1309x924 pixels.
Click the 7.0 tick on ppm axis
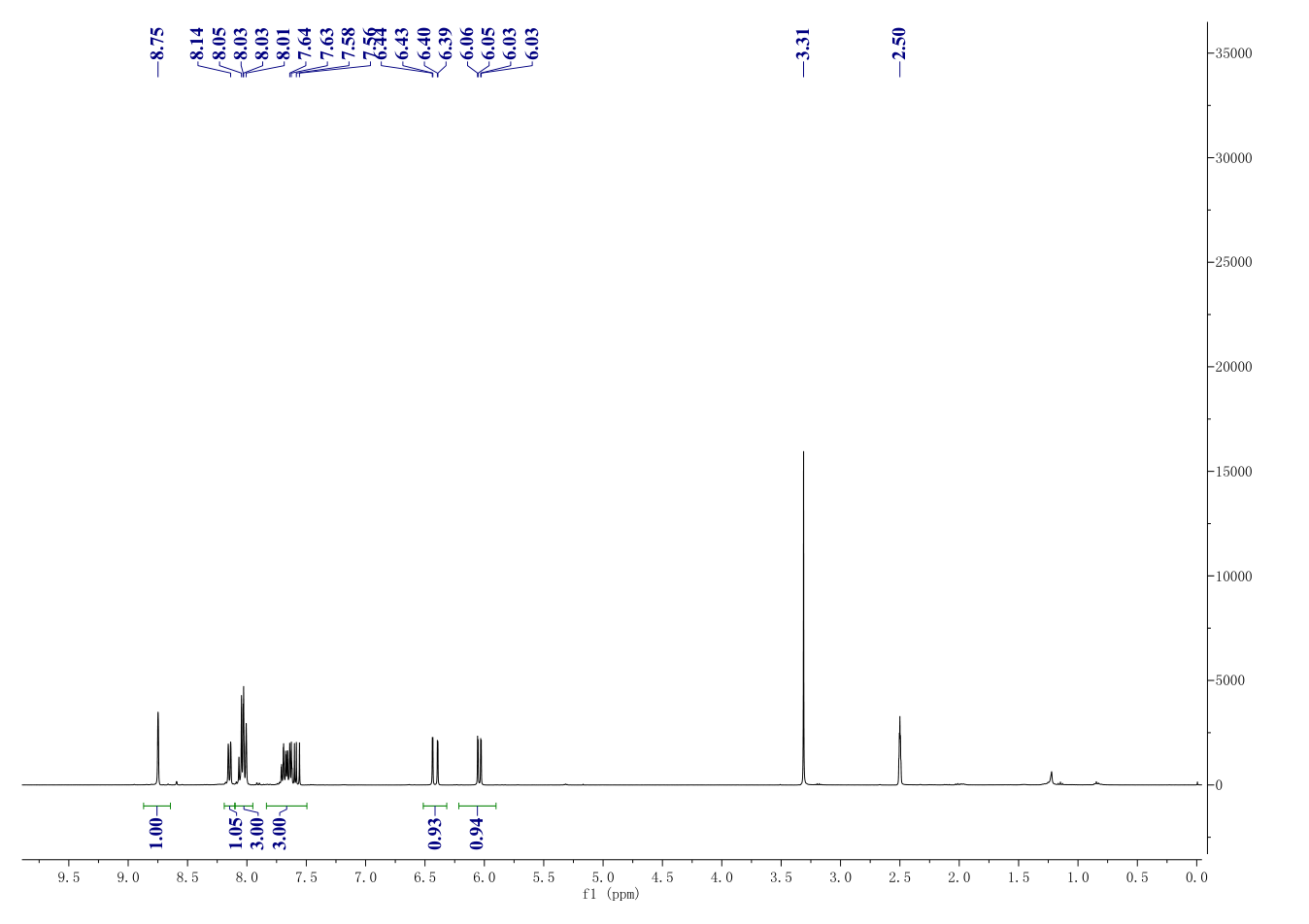pyautogui.click(x=365, y=877)
